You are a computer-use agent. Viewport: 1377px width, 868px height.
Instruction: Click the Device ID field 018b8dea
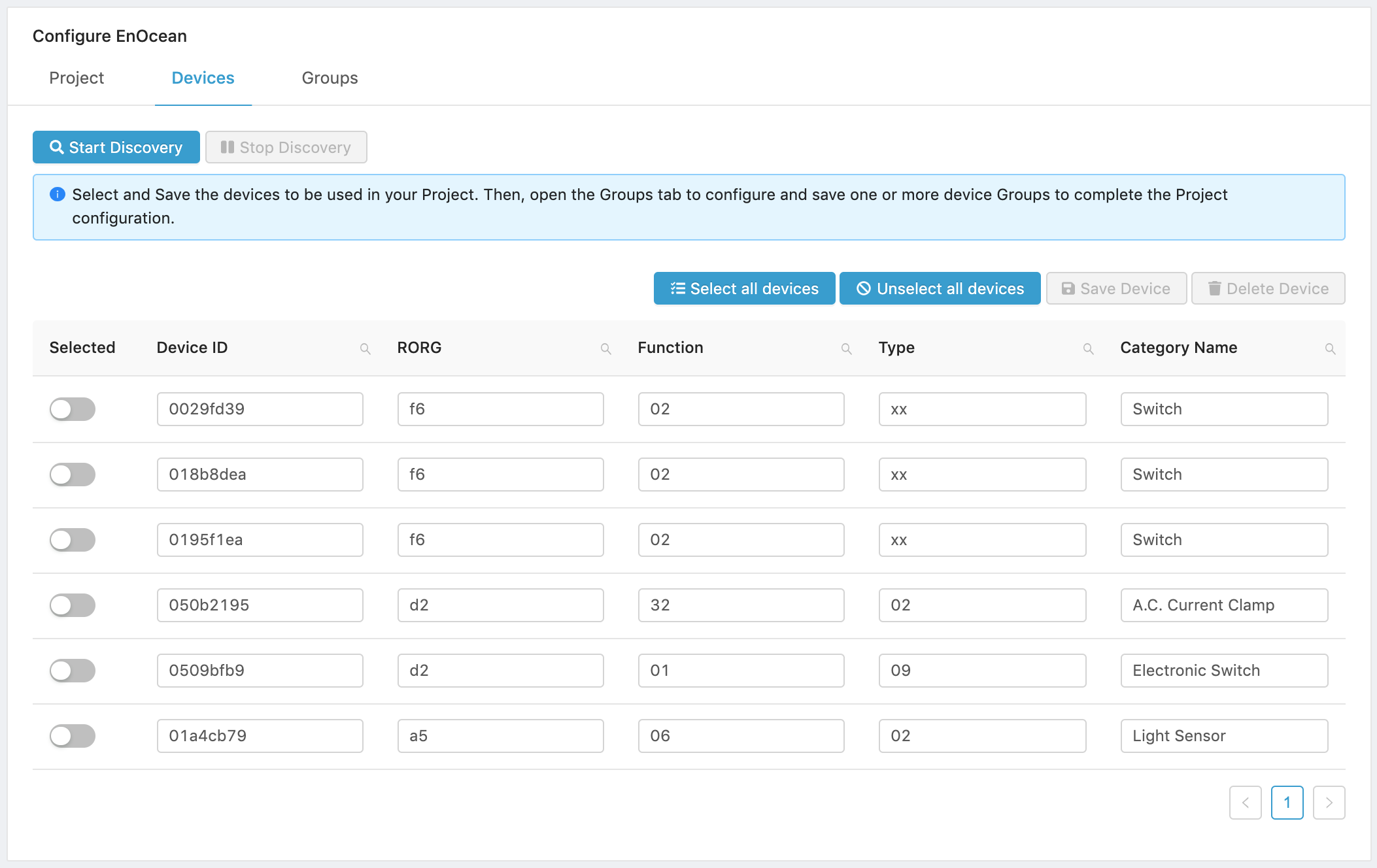coord(260,475)
